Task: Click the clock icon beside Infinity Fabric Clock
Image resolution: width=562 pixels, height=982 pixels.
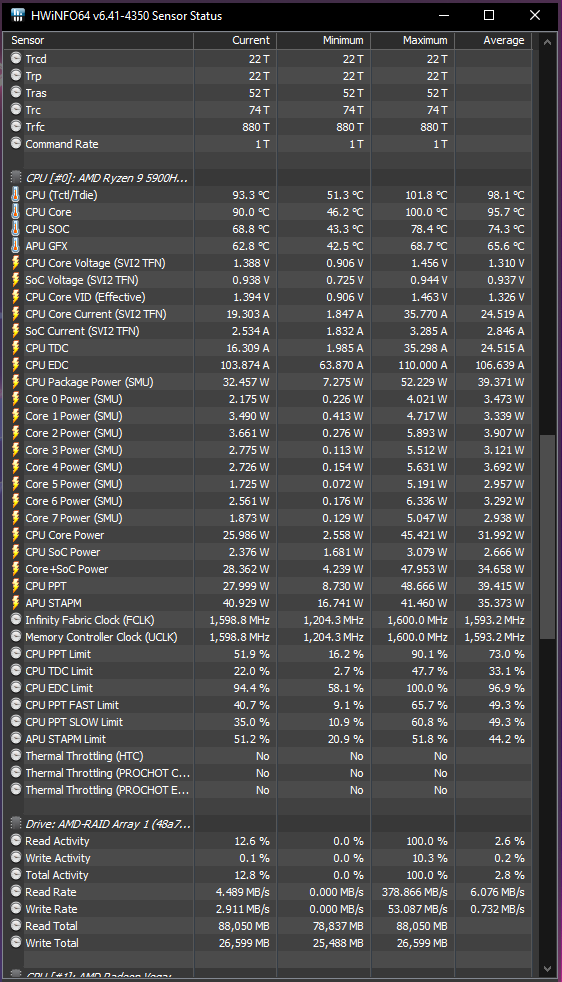Action: point(16,619)
